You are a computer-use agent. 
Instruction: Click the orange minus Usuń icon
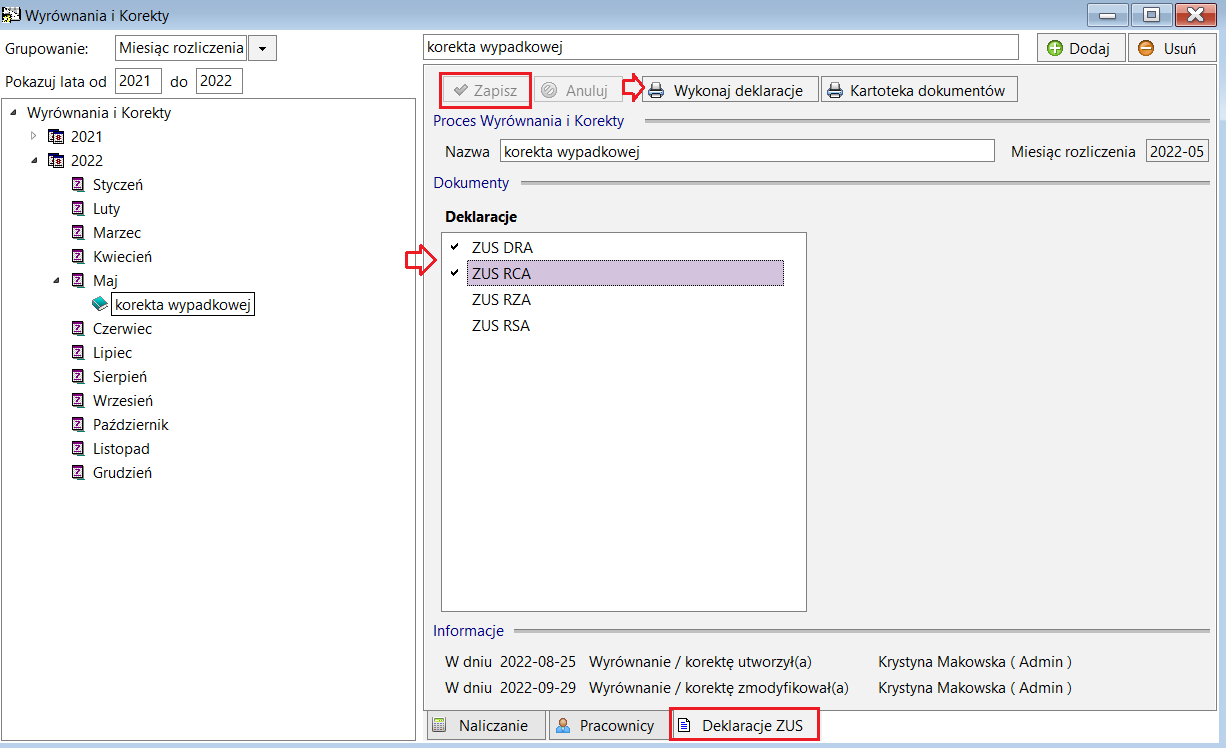pos(1146,48)
